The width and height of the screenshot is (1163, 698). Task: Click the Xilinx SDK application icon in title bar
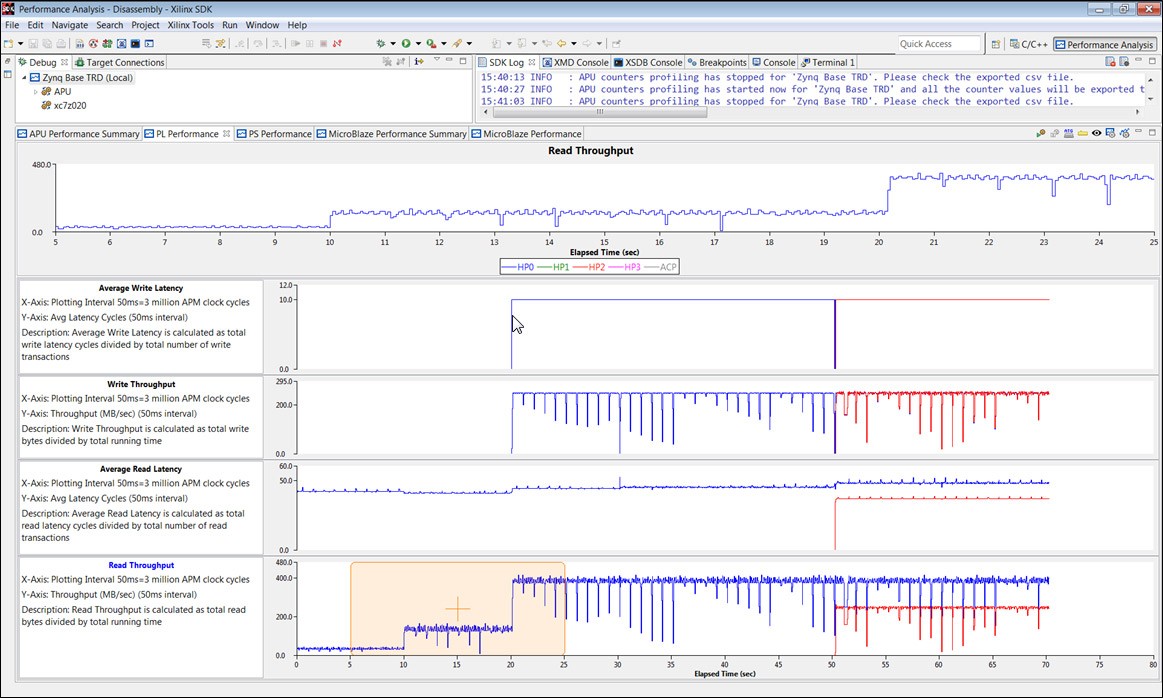(x=8, y=9)
